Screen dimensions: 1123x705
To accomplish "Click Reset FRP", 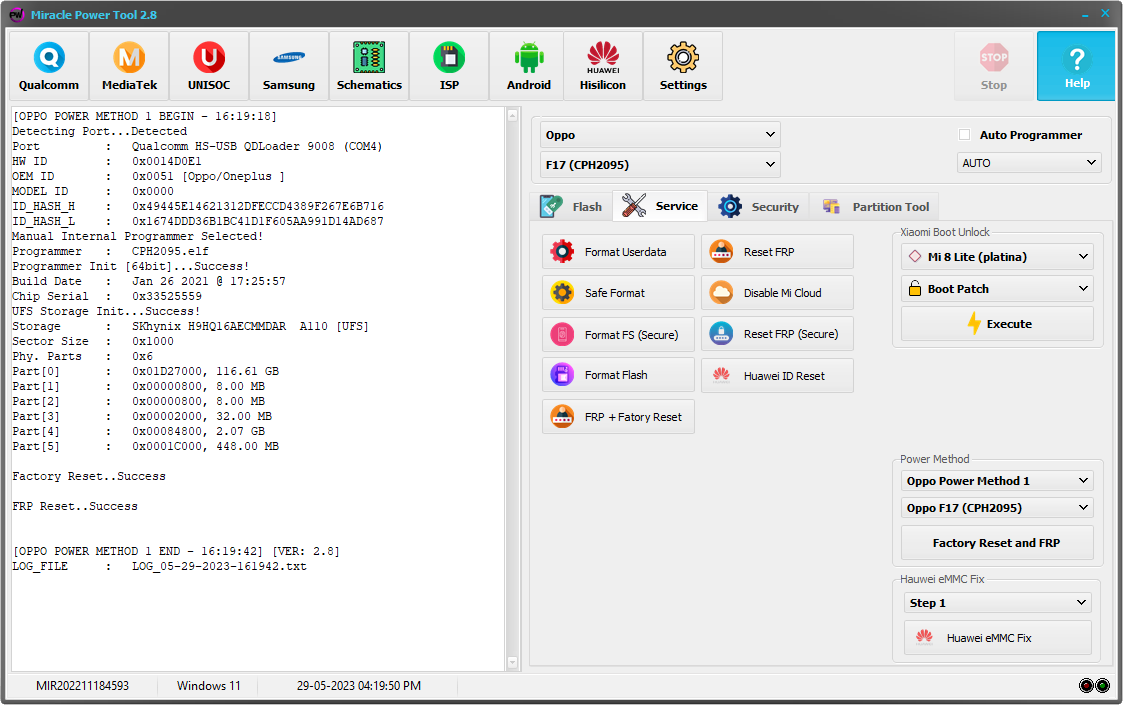I will pyautogui.click(x=777, y=252).
